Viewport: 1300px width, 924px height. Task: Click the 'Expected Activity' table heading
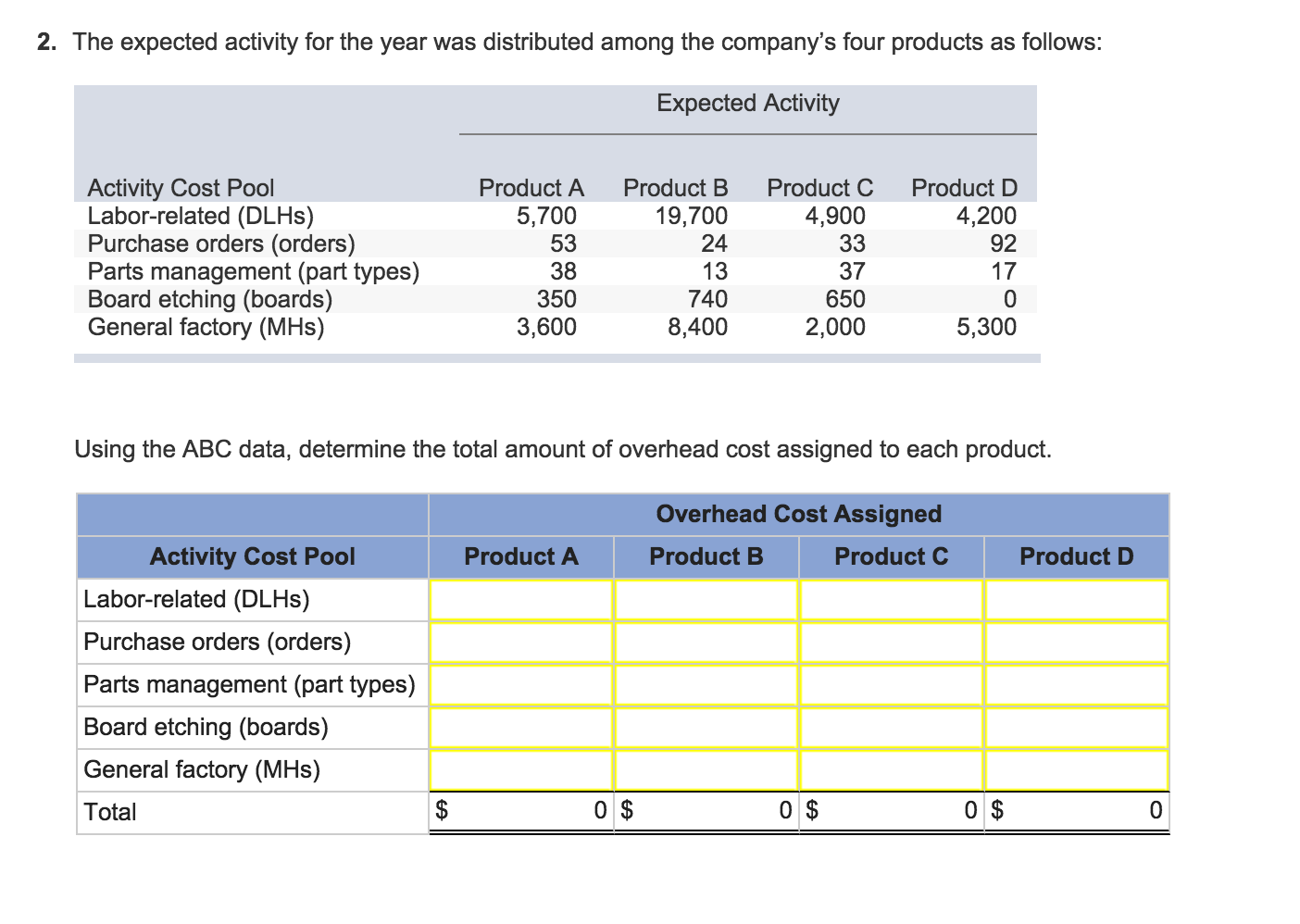748,103
